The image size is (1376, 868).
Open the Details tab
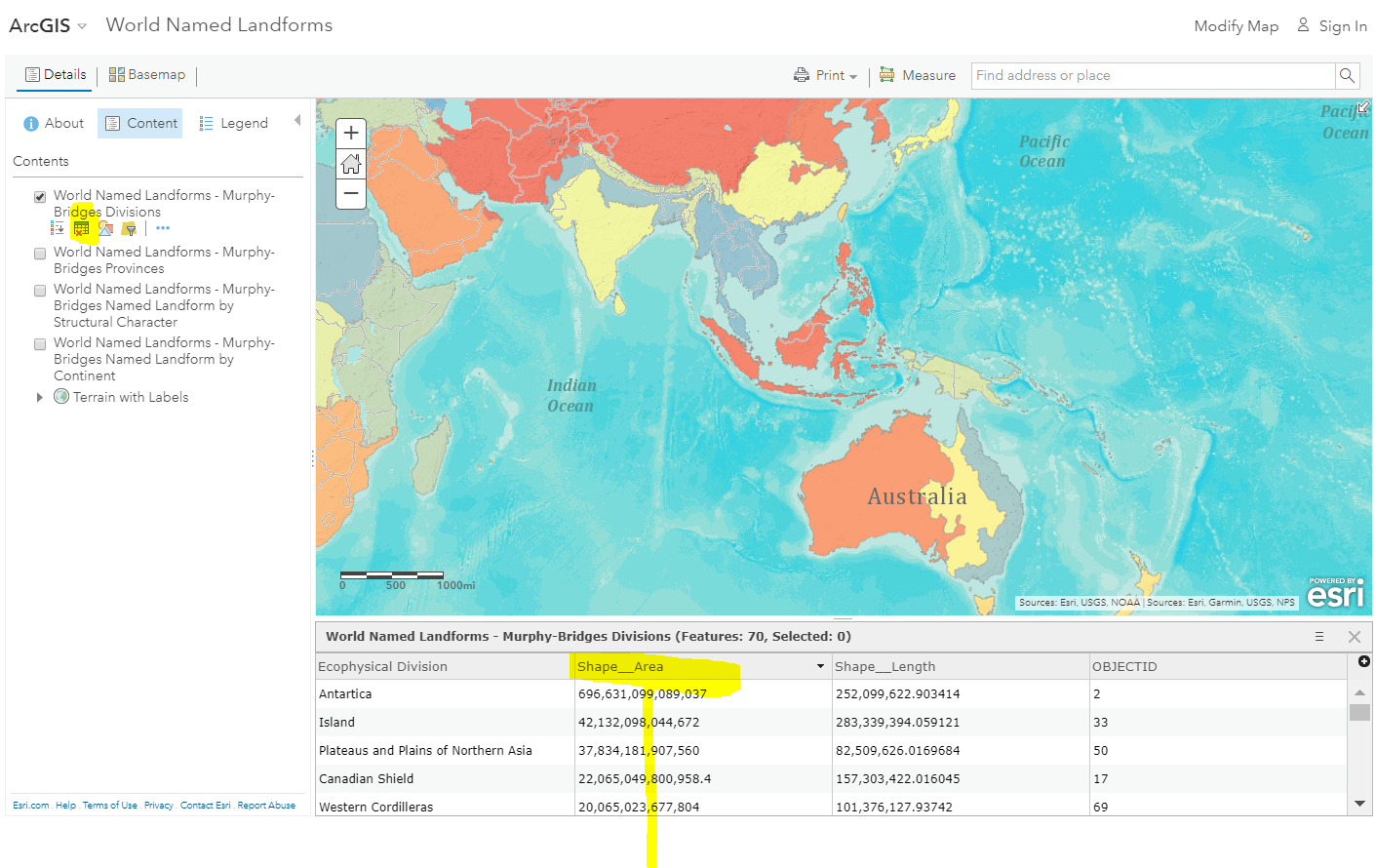pos(55,75)
